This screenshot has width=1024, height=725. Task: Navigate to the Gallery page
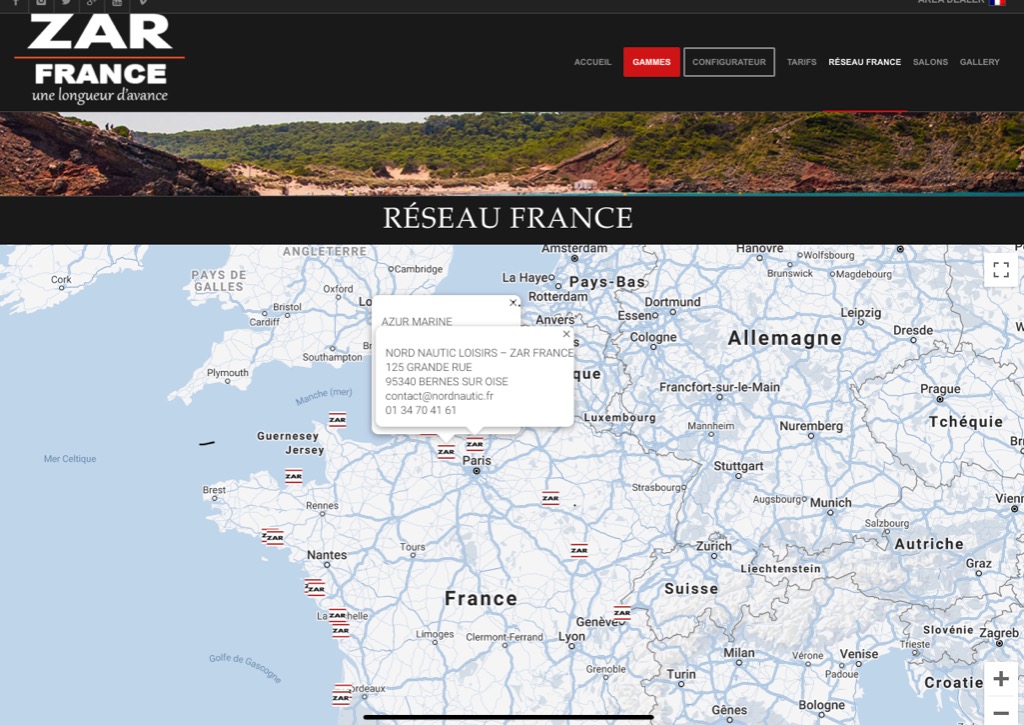979,62
